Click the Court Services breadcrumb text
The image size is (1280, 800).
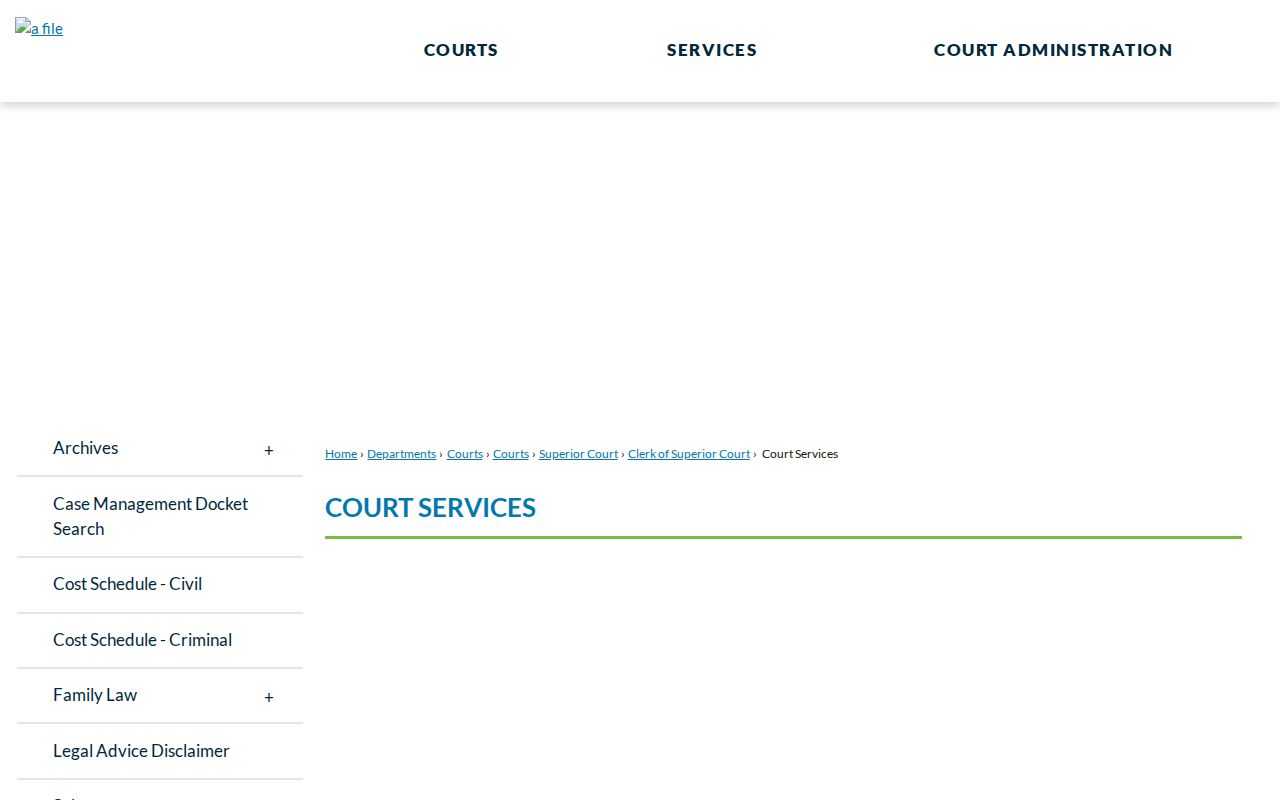pyautogui.click(x=800, y=454)
